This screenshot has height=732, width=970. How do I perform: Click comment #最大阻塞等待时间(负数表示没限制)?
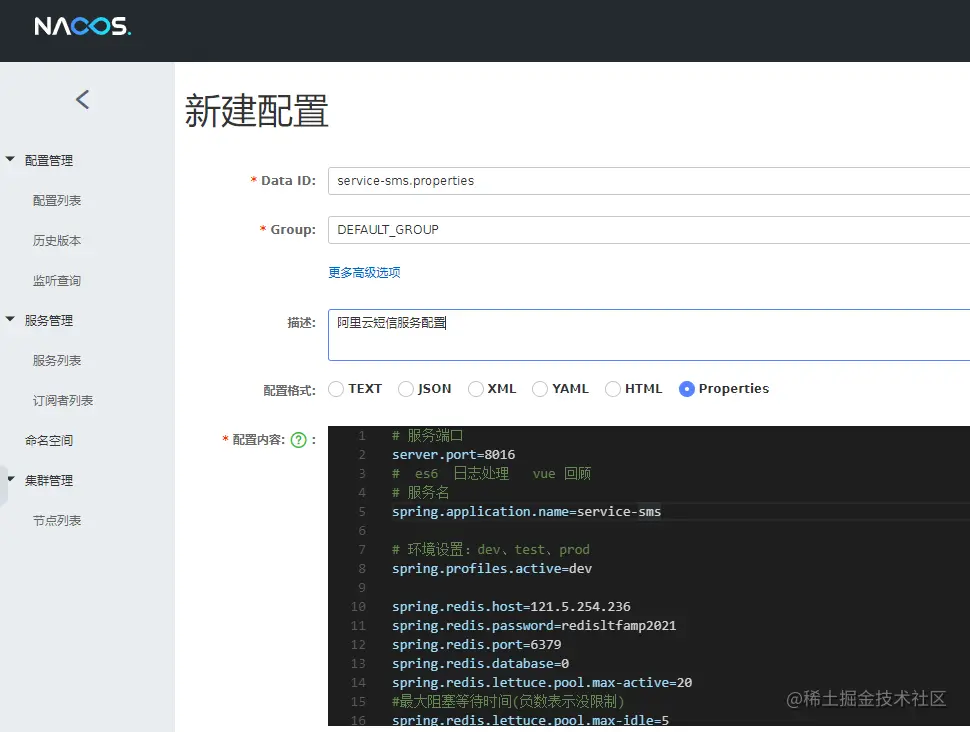point(508,702)
